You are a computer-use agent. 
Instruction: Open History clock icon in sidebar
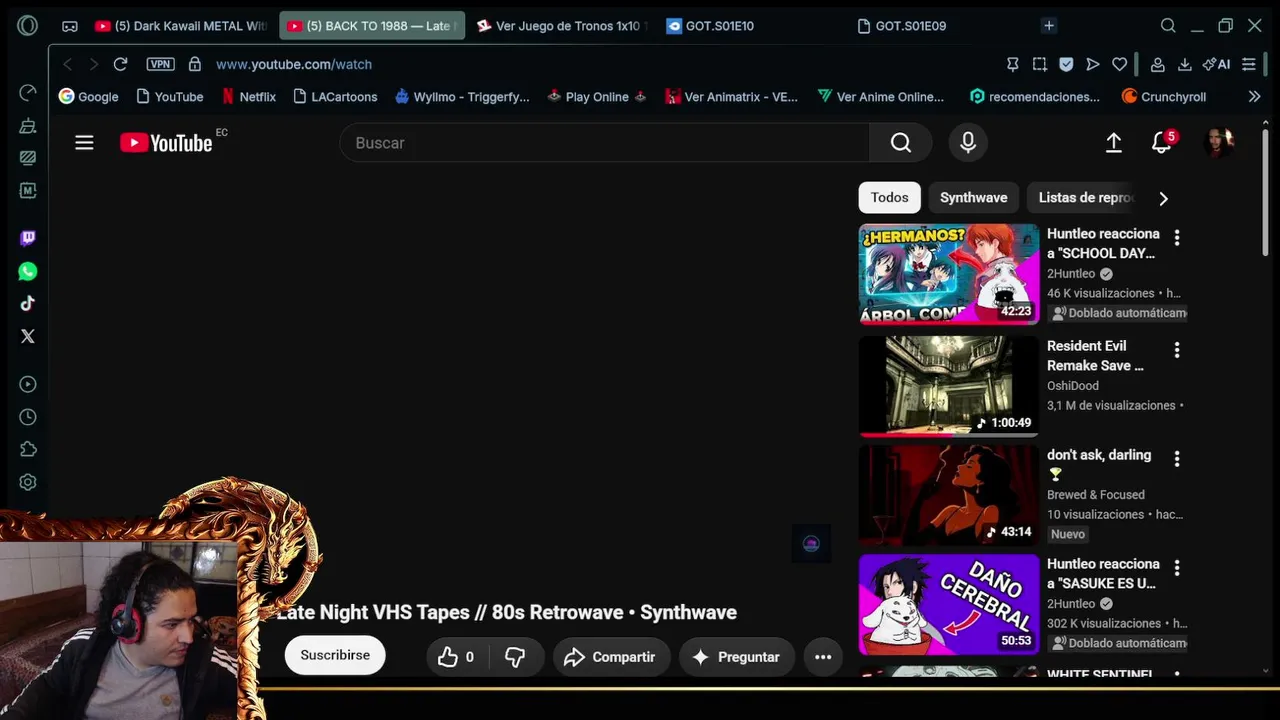coord(28,417)
